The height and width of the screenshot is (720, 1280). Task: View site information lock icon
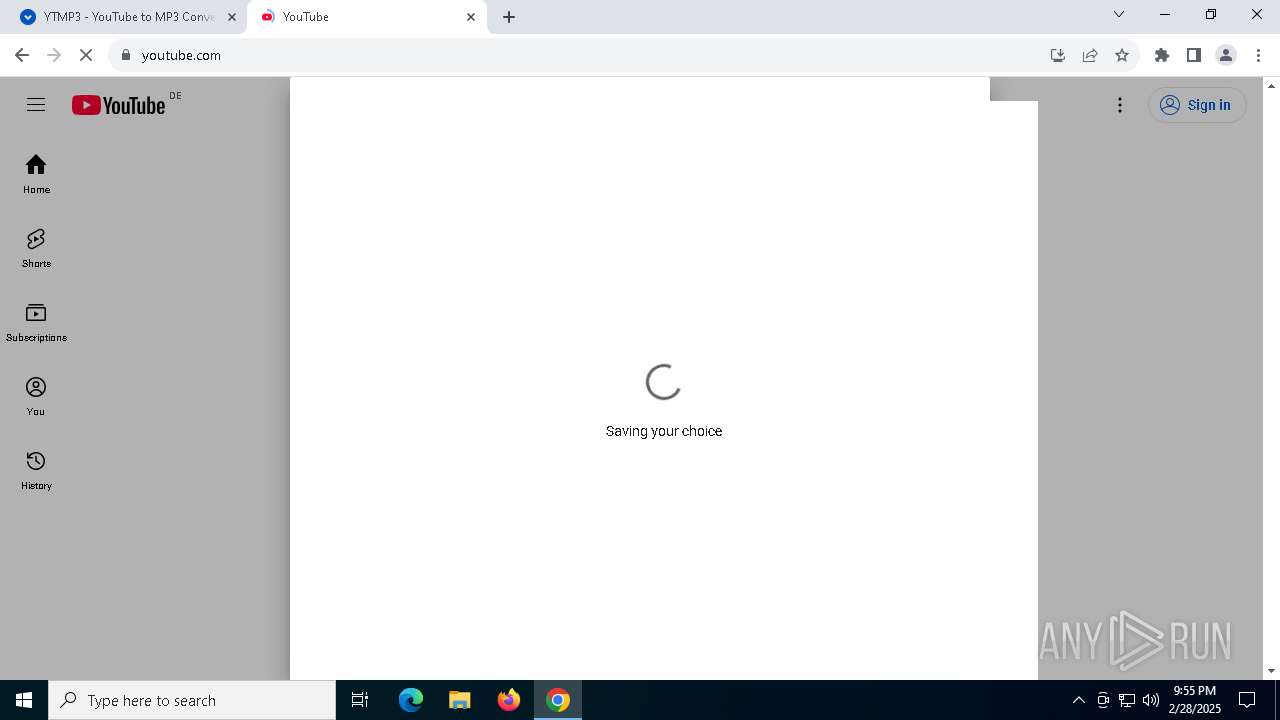pos(125,55)
